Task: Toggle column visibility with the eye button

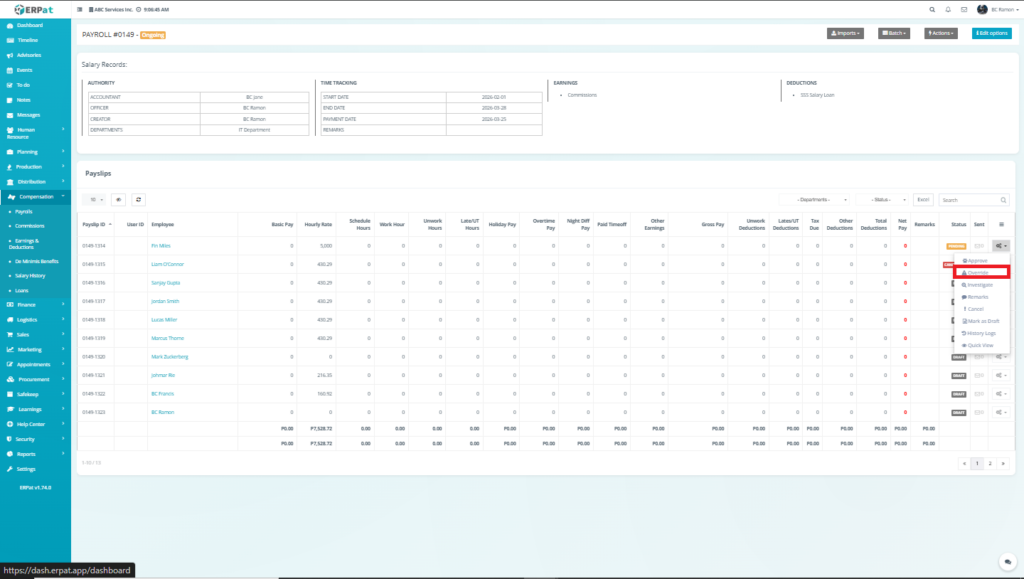Action: (x=118, y=200)
